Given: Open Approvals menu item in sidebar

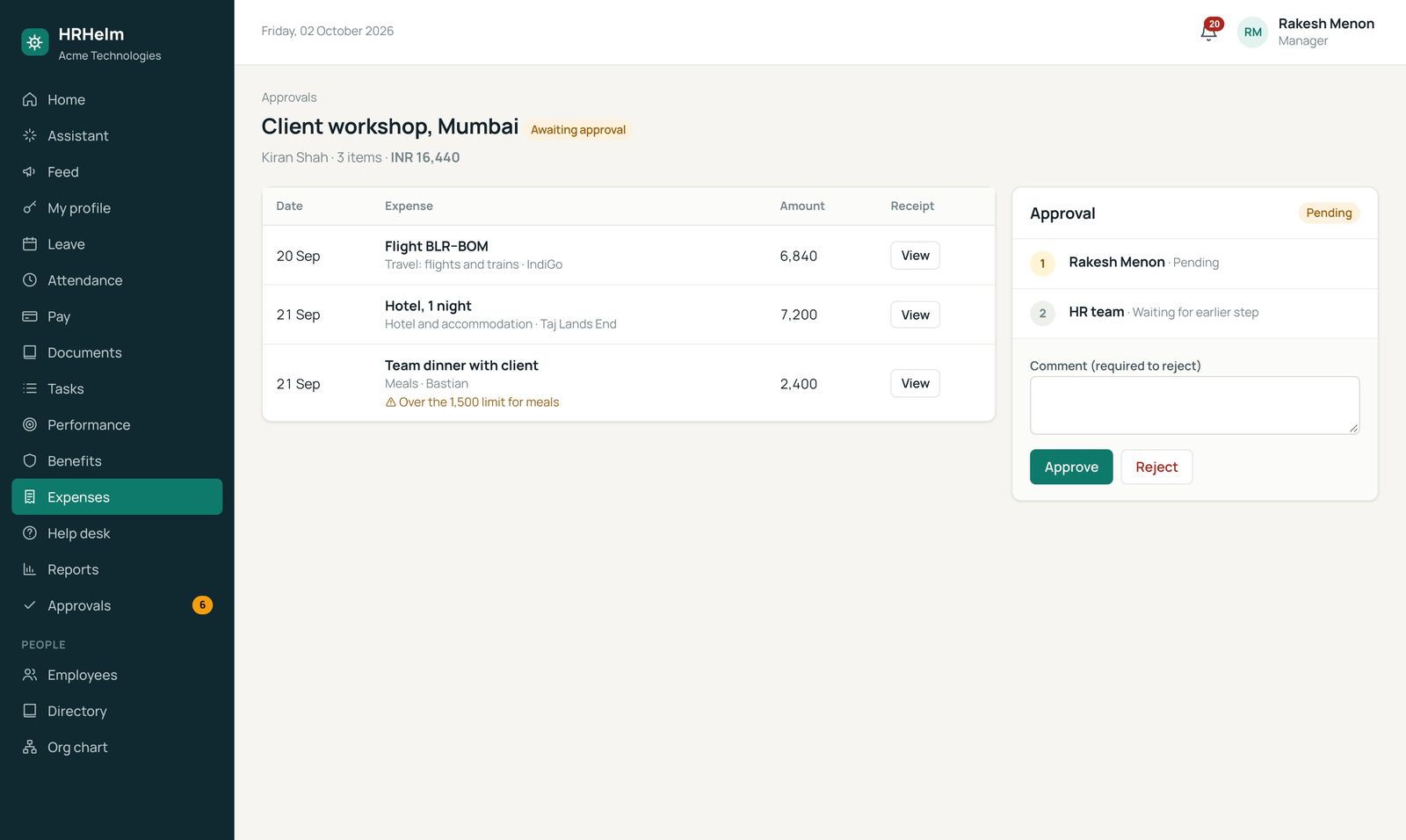Looking at the screenshot, I should click(117, 605).
